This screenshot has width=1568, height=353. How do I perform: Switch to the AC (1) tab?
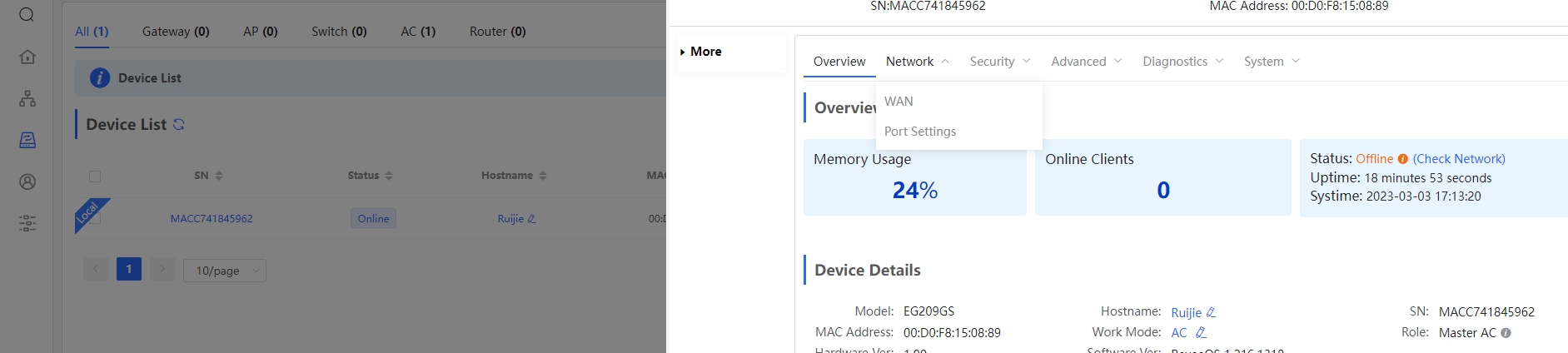[x=418, y=32]
